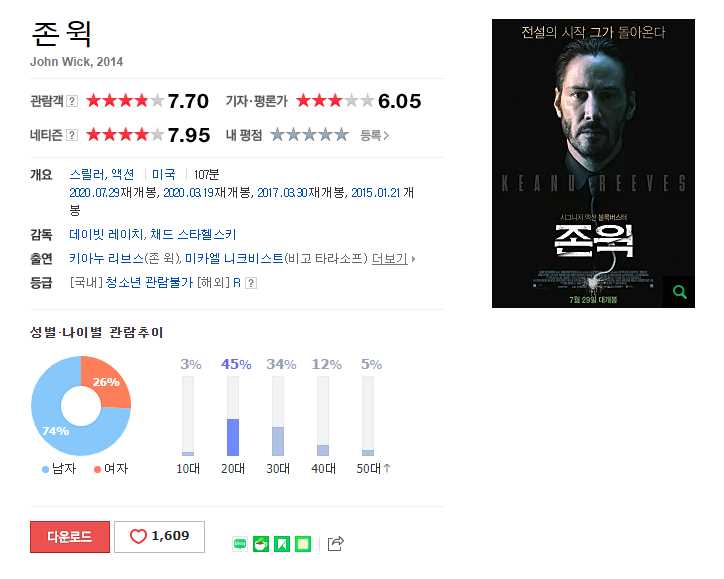Save with the green bookmark icon

point(282,543)
